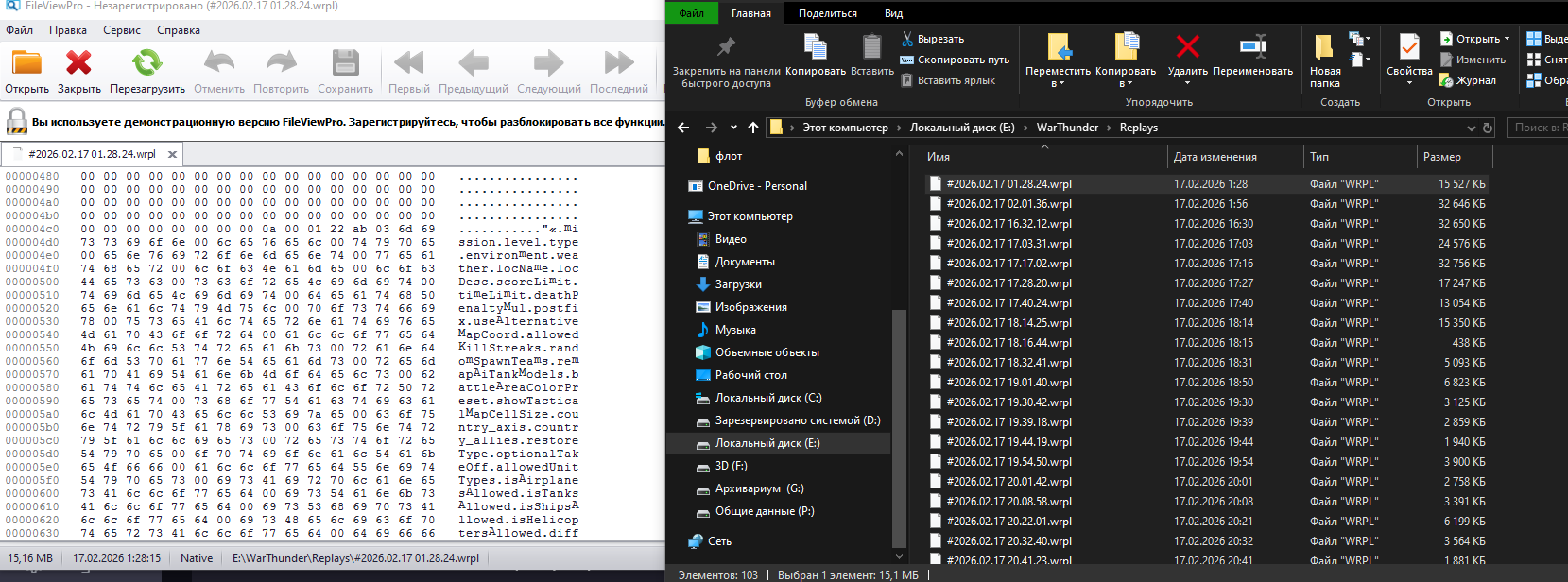
Task: Create a folder with Новая папка icon
Action: (1324, 47)
